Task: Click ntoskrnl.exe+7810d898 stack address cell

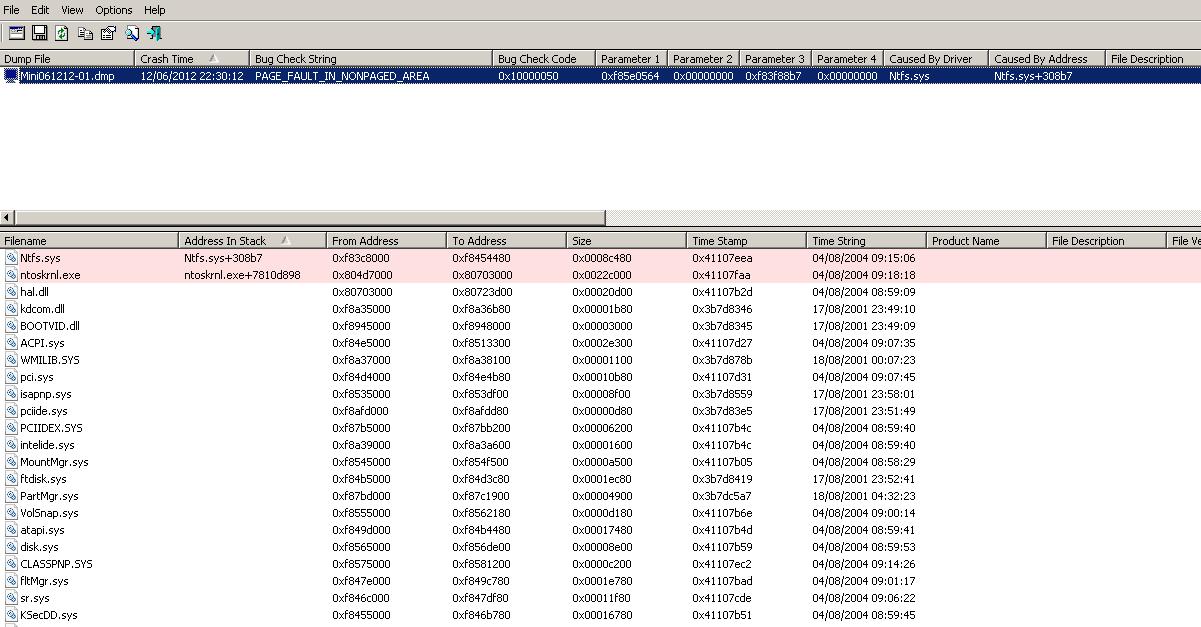Action: pyautogui.click(x=242, y=275)
